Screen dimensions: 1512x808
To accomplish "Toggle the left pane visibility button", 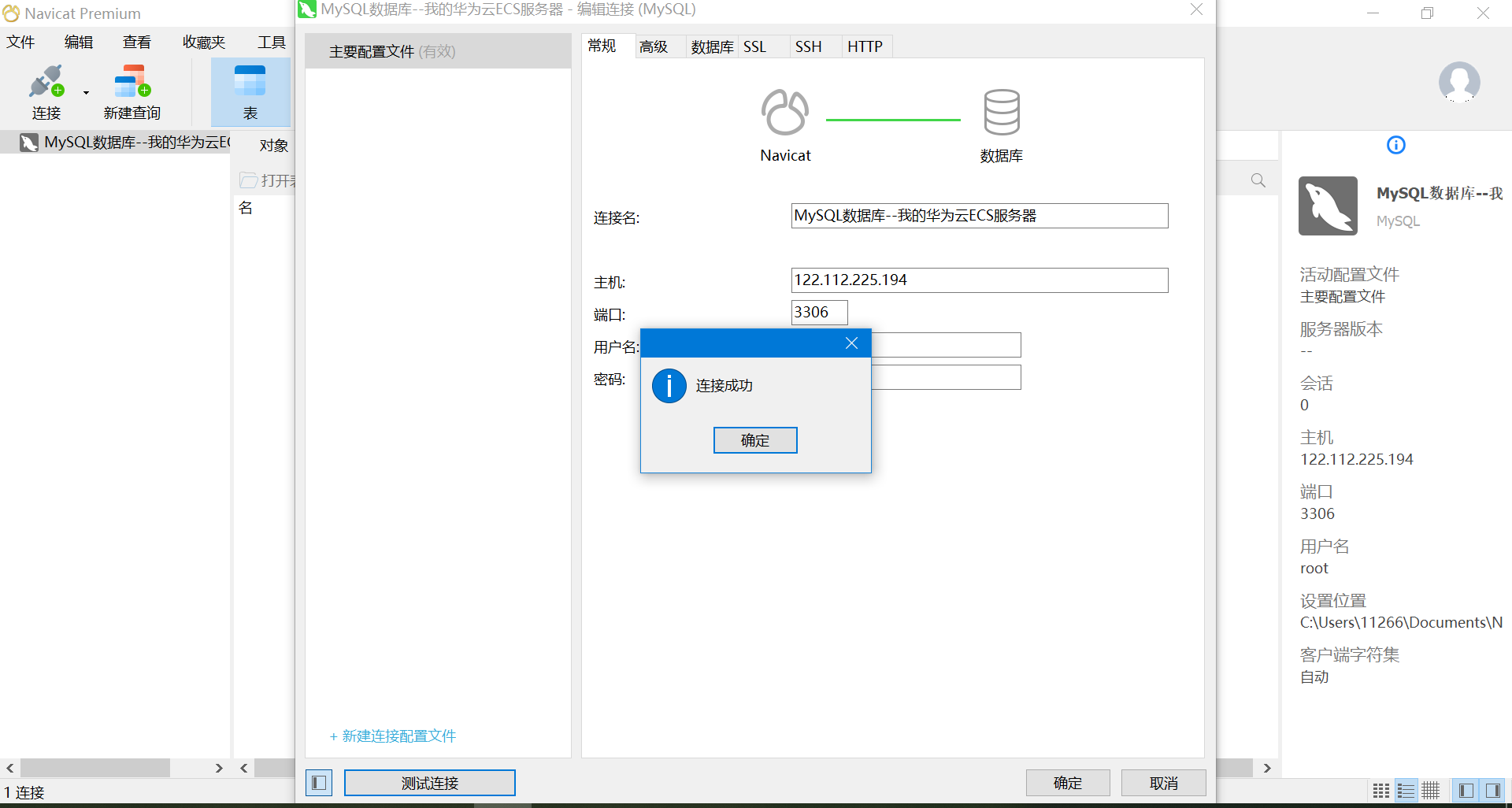I will 1466,790.
